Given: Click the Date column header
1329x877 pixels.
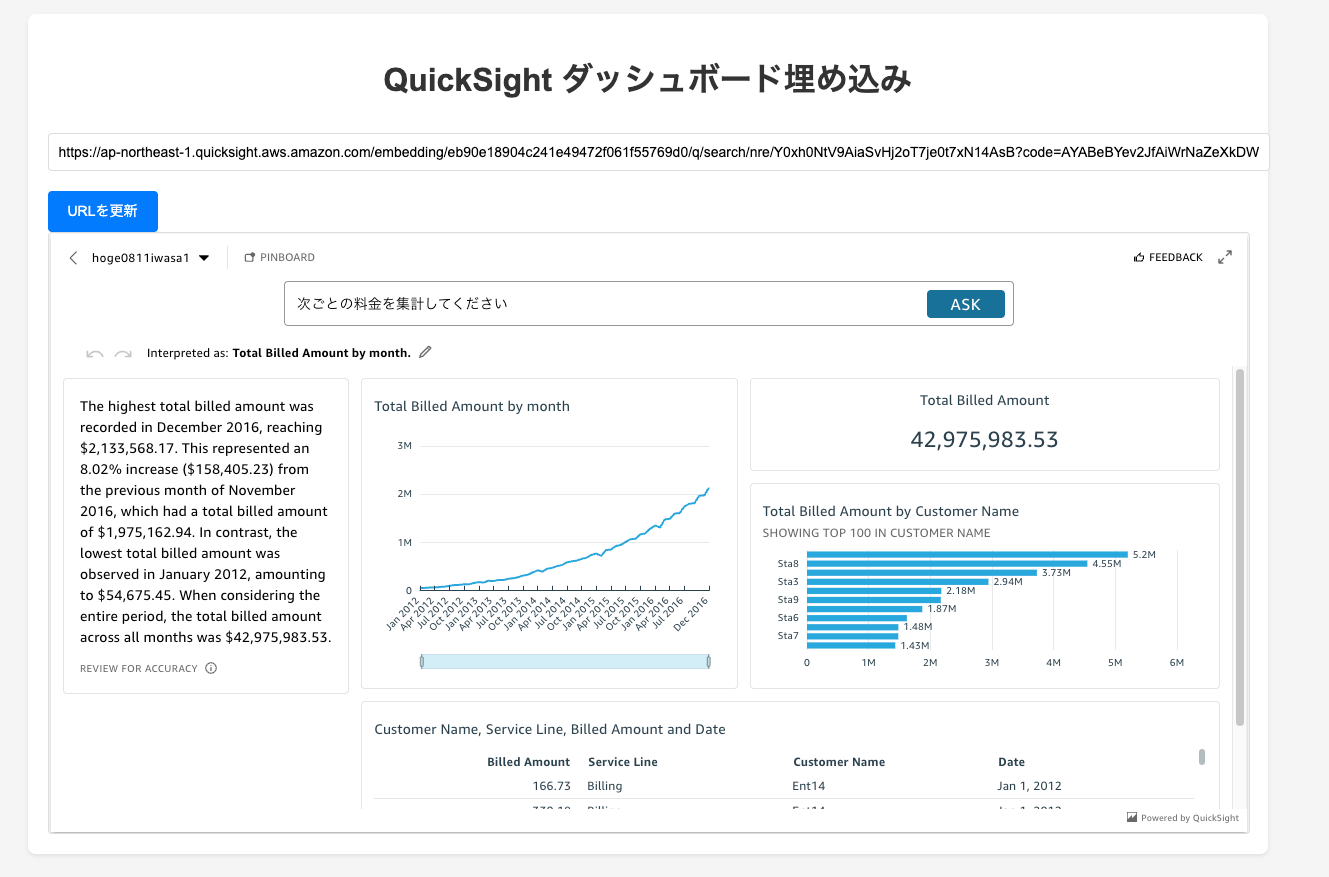Looking at the screenshot, I should pyautogui.click(x=1011, y=762).
